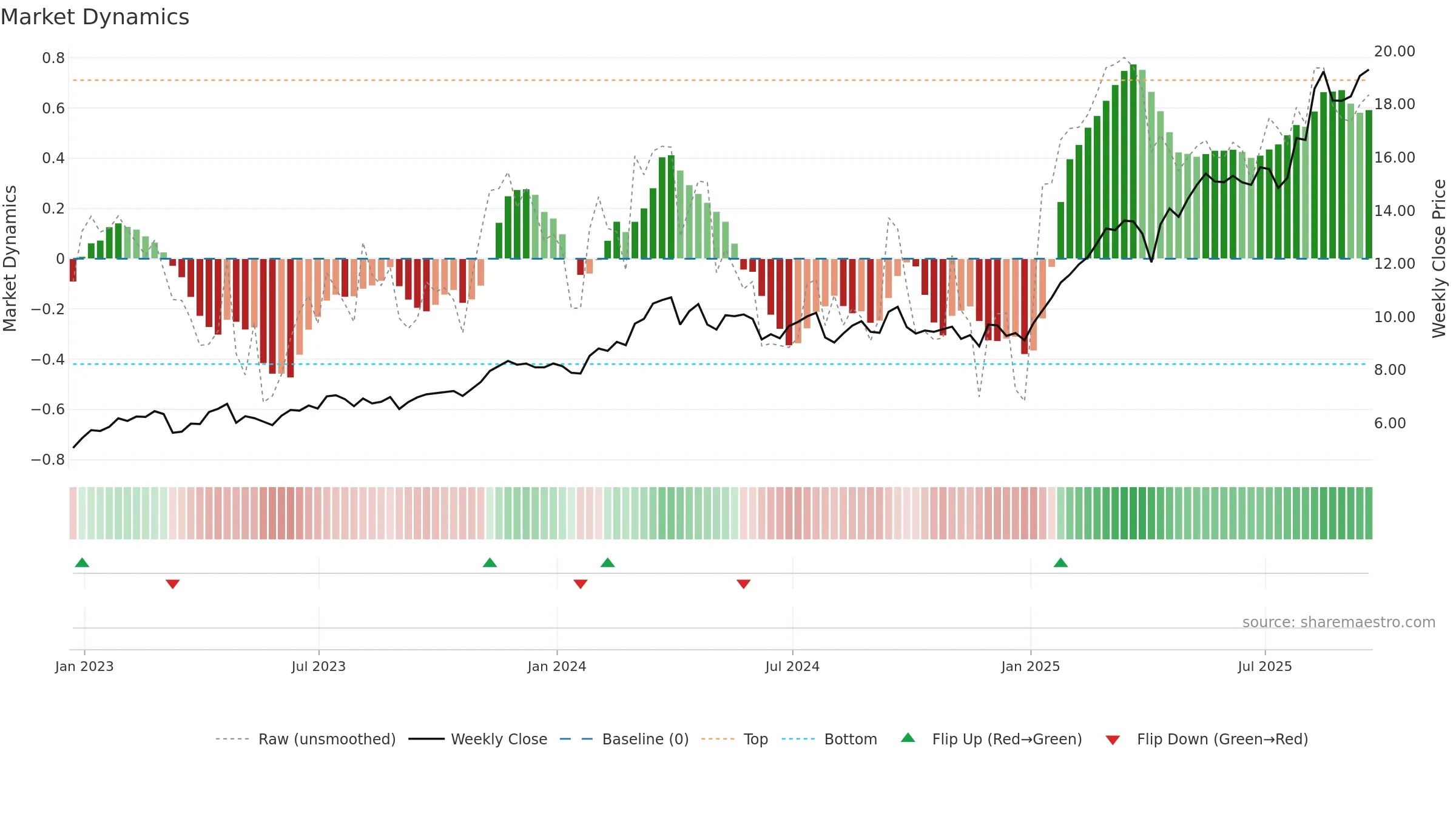Toggle the Bottom legend entry

(829, 739)
